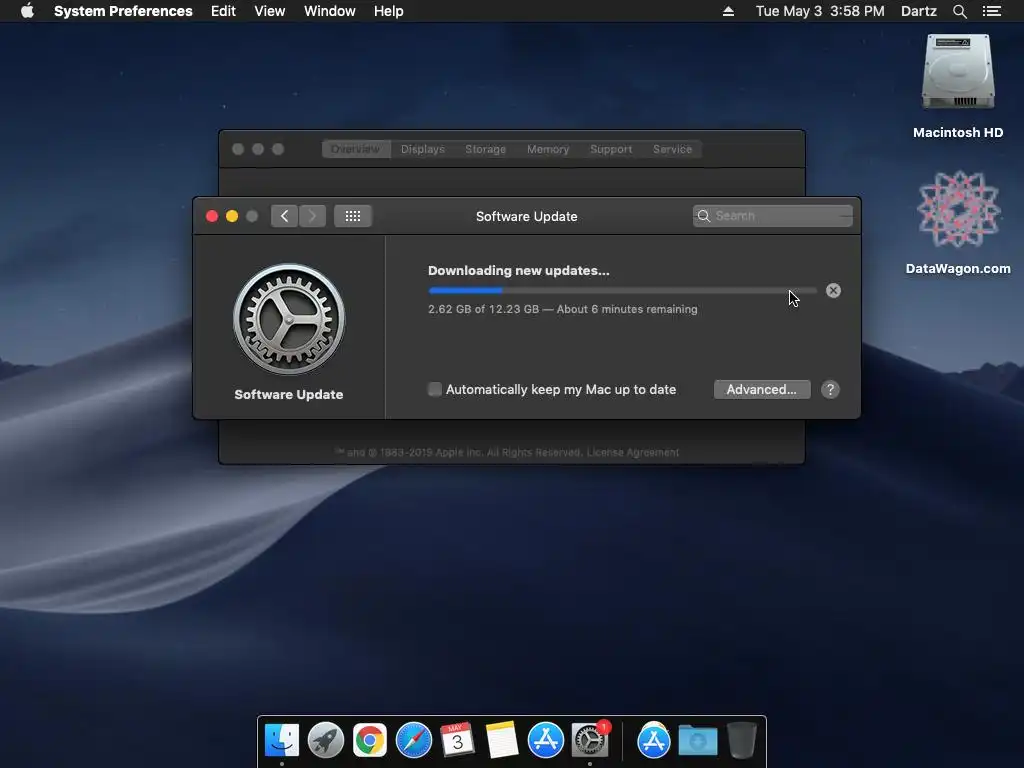Minimize the Software Update window
1024x768 pixels.
click(x=232, y=216)
